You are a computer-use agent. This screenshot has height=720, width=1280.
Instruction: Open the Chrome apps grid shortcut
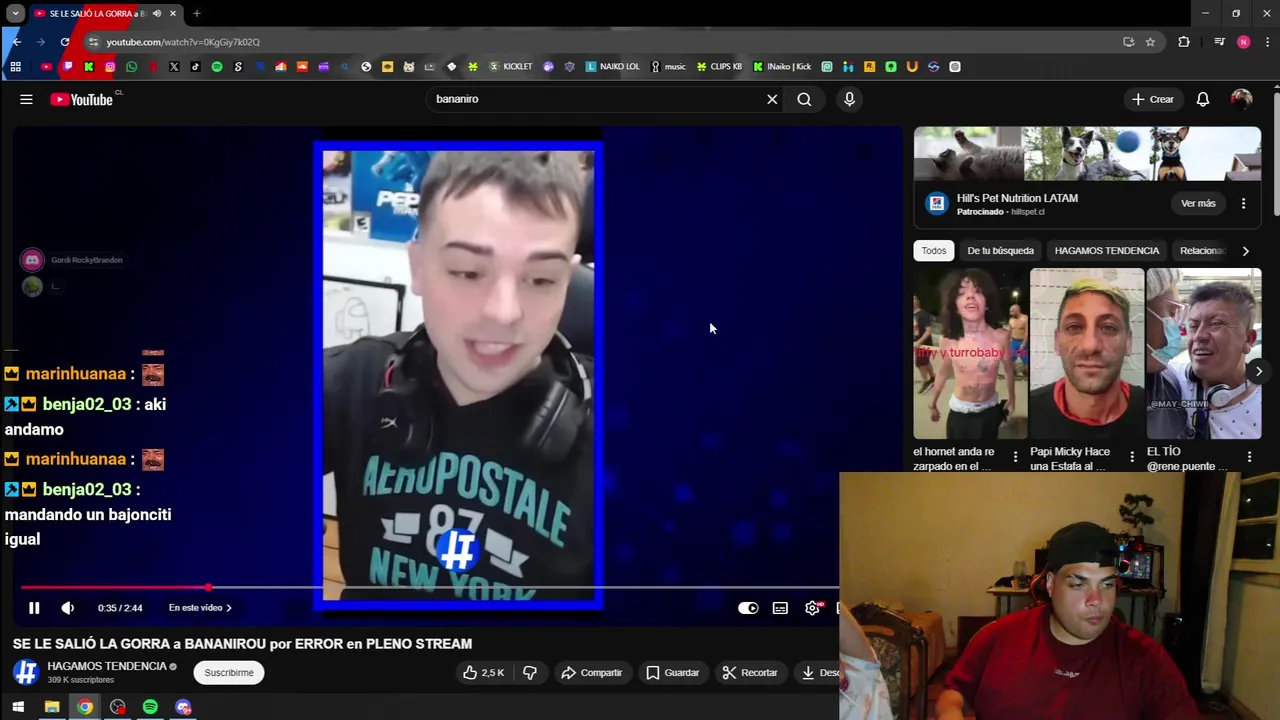[x=15, y=67]
